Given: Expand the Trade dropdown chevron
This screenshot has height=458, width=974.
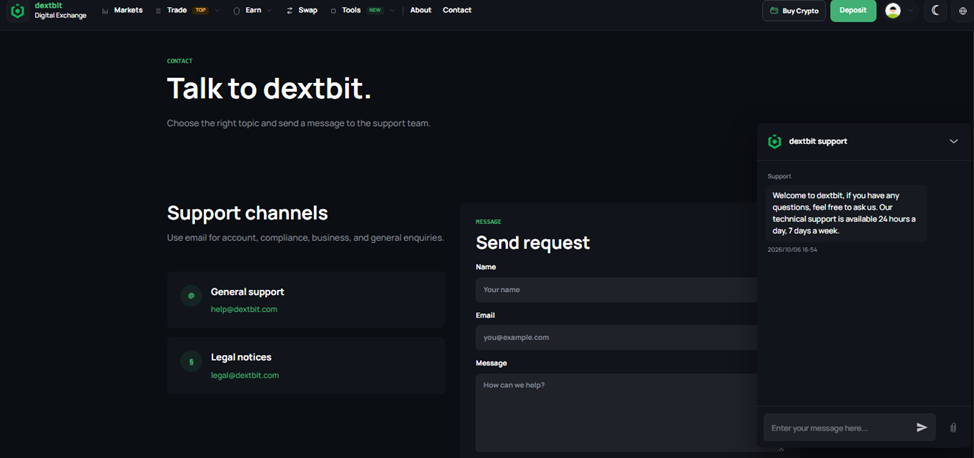Looking at the screenshot, I should (217, 11).
